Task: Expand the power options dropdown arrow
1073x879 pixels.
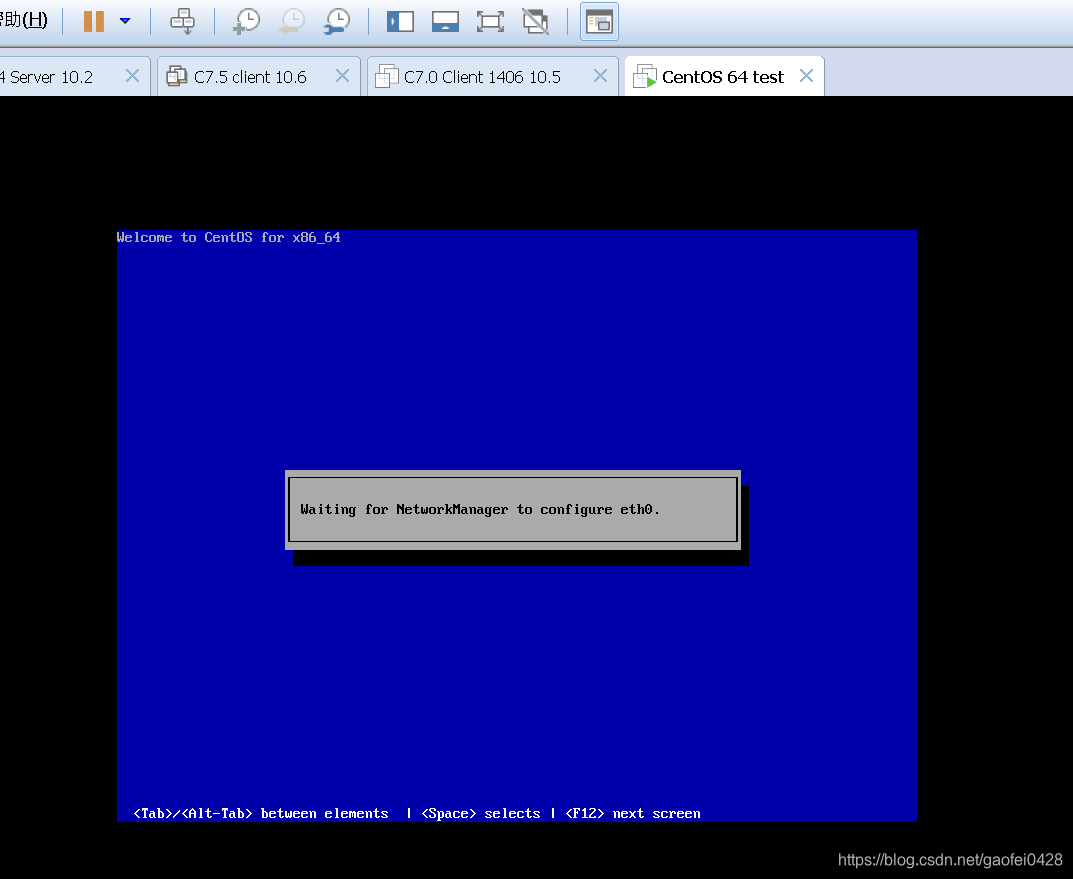Action: [125, 21]
